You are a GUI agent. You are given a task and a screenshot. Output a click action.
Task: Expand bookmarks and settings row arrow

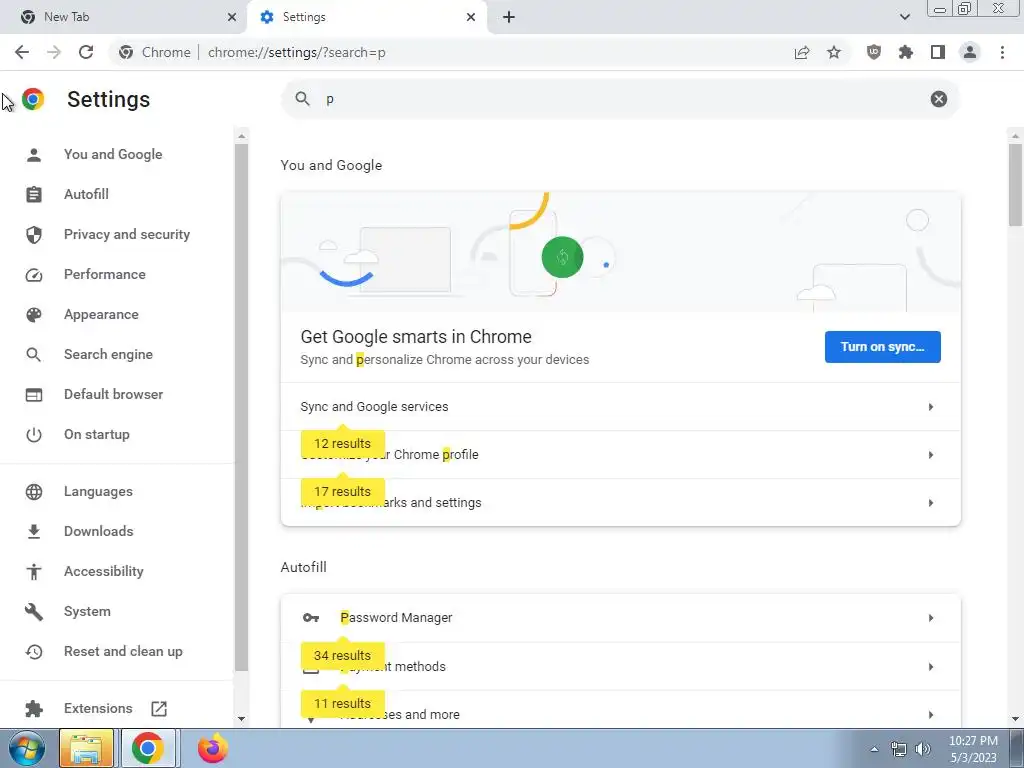click(931, 503)
